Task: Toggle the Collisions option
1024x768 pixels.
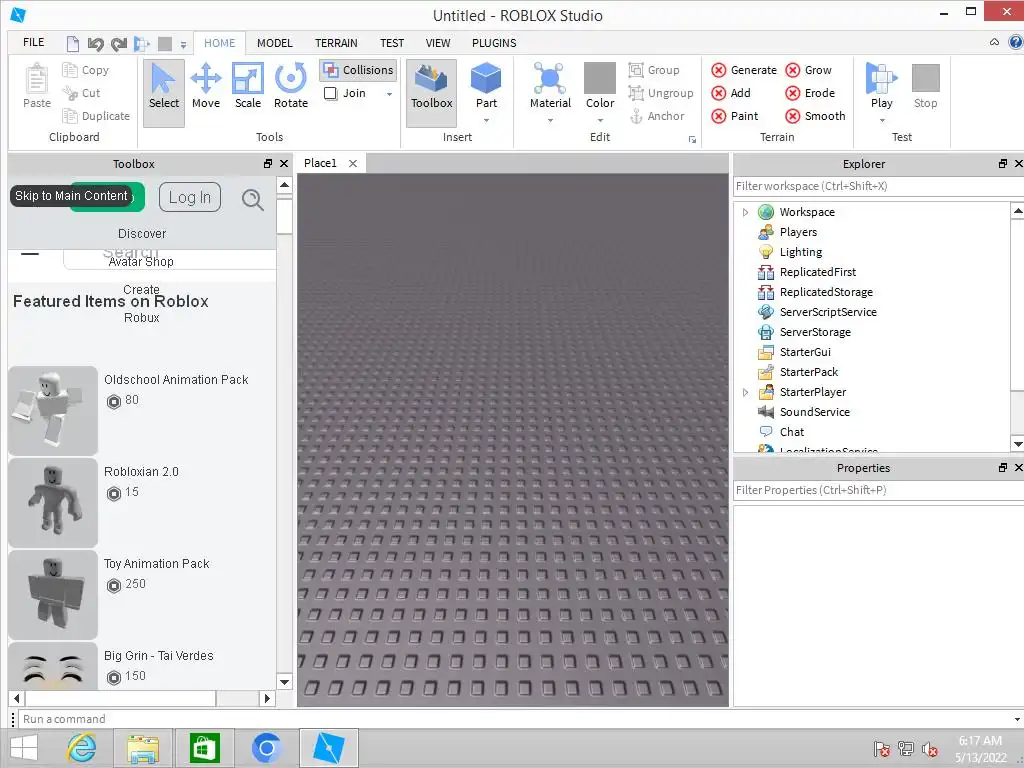Action: tap(359, 70)
